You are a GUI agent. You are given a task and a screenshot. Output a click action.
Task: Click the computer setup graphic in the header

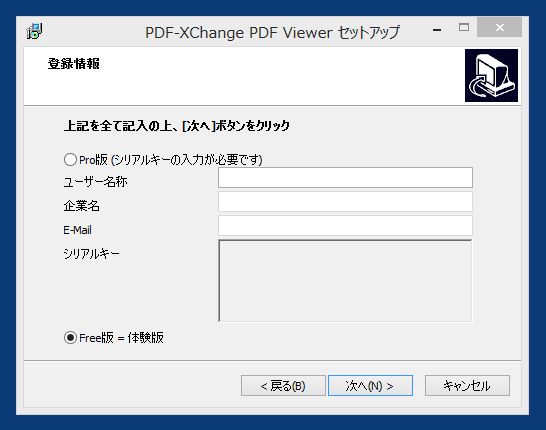tap(491, 76)
